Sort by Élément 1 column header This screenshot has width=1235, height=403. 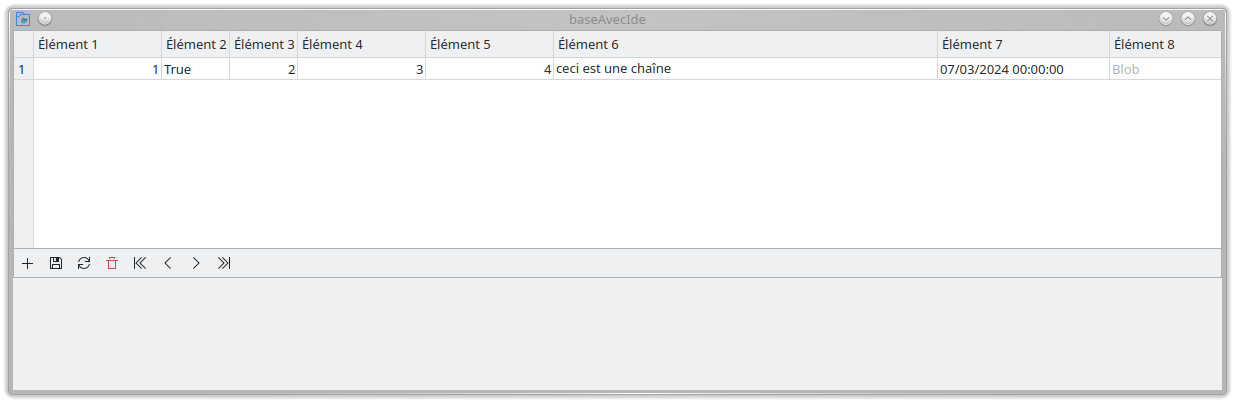click(x=98, y=44)
